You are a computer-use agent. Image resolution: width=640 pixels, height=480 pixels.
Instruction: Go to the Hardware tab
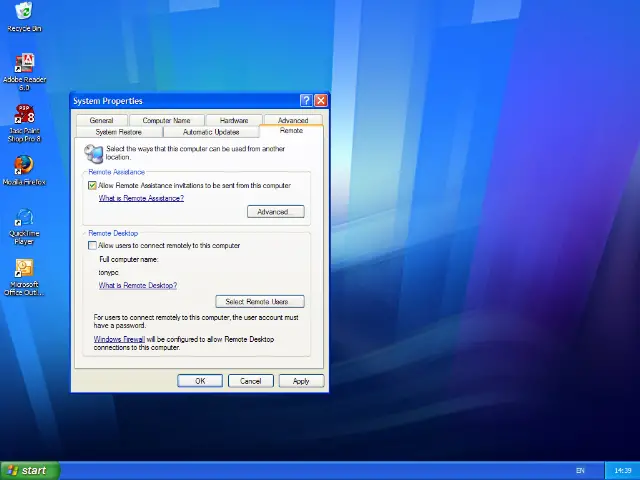click(x=234, y=120)
